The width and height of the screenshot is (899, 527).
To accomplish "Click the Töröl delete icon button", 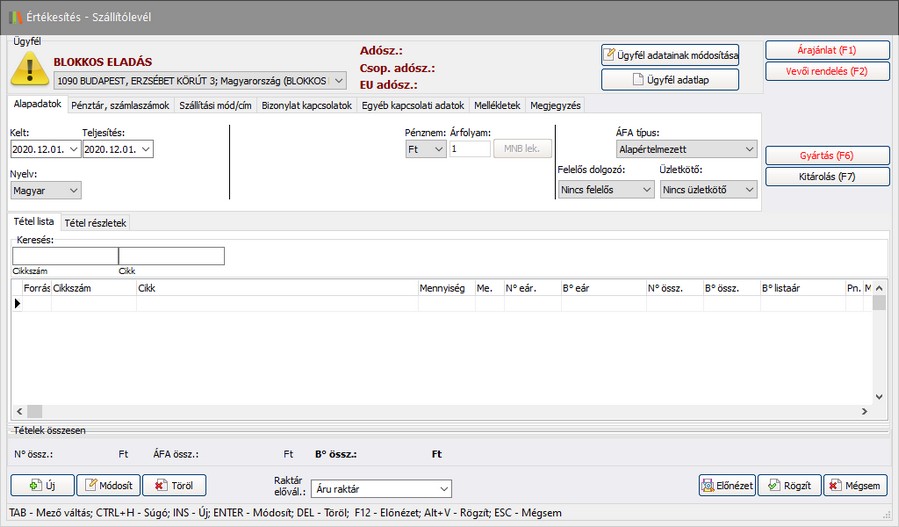I will click(174, 485).
